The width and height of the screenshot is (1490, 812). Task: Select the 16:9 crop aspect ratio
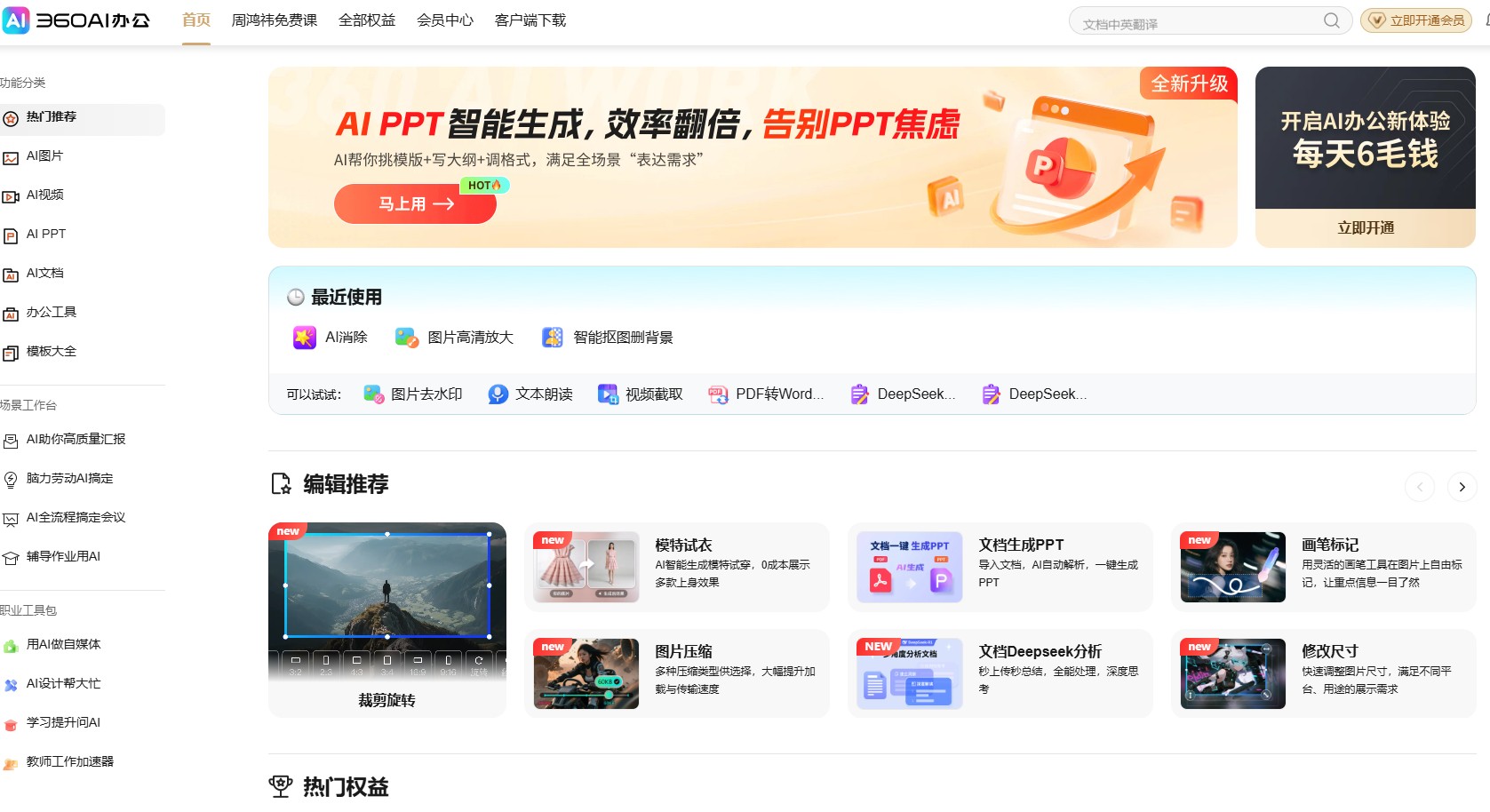417,665
